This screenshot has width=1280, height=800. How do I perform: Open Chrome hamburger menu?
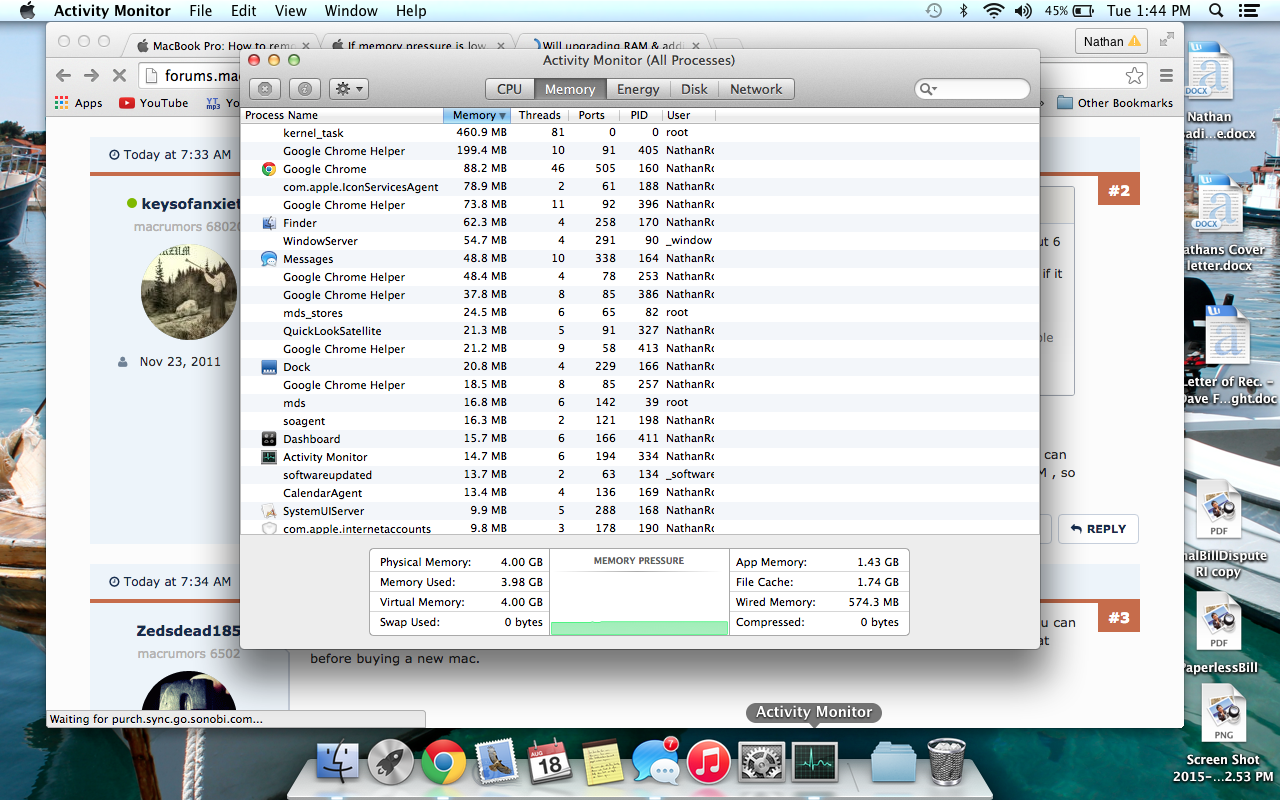click(1166, 75)
